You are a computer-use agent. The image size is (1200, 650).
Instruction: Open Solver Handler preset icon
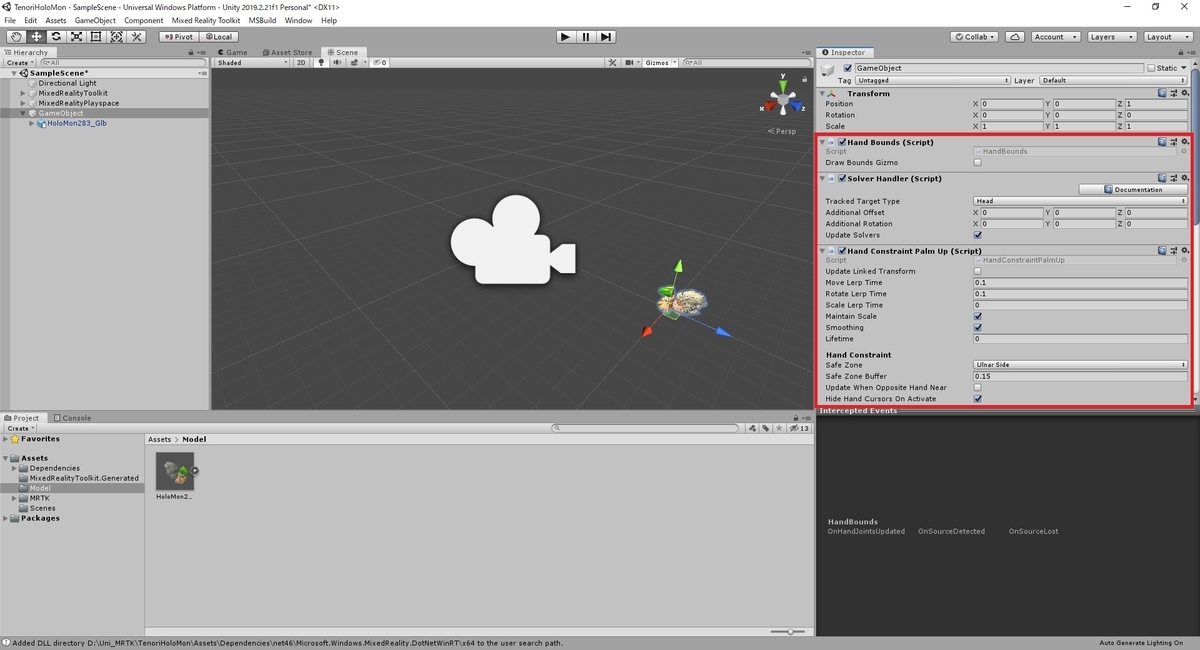coord(1173,178)
